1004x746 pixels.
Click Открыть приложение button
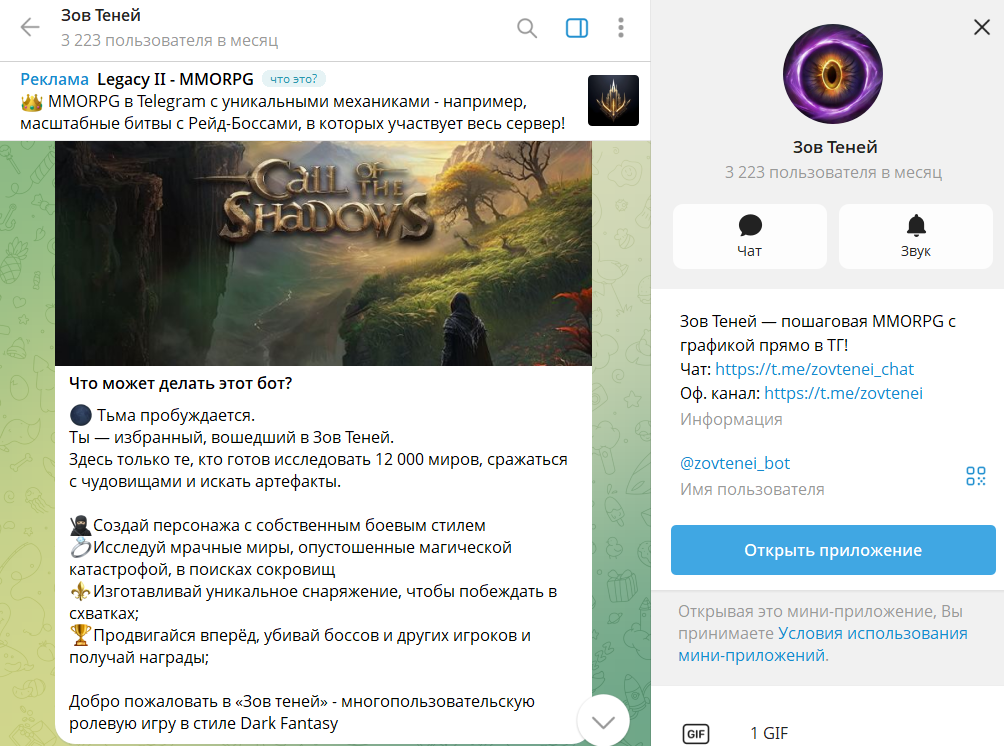(833, 550)
